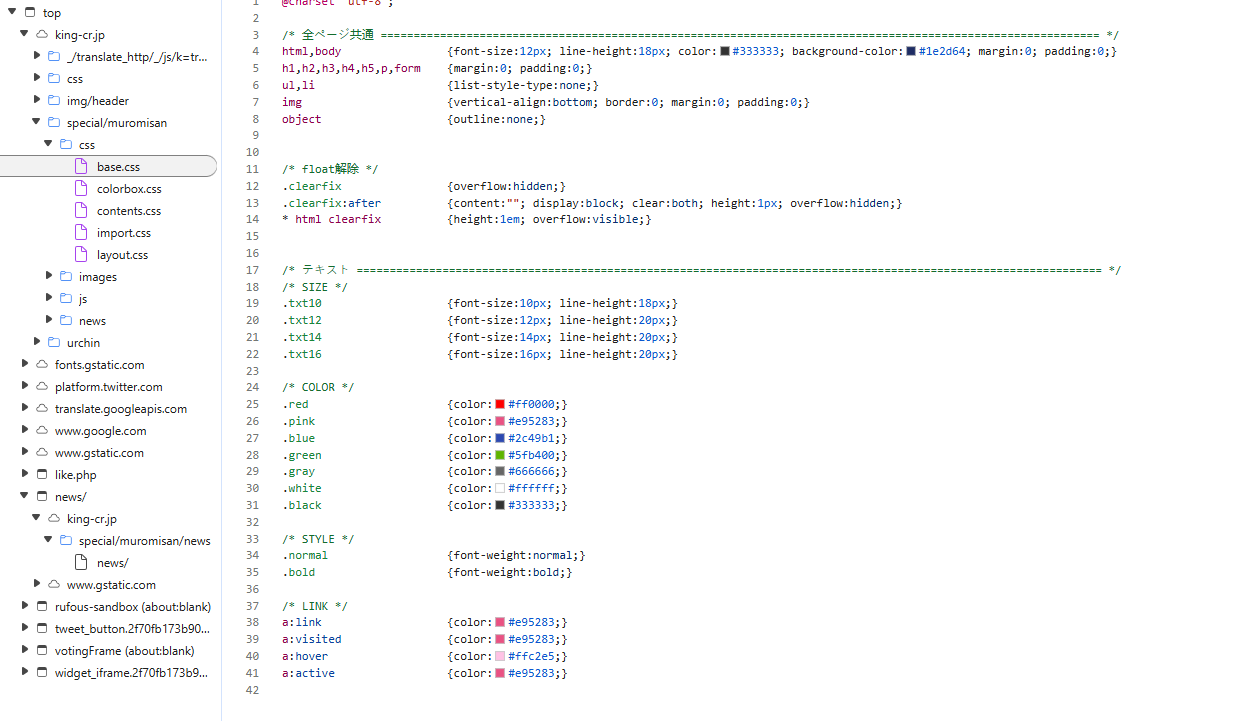Click the folder icon beside urchin
Viewport: 1248px width, 721px height.
(54, 343)
